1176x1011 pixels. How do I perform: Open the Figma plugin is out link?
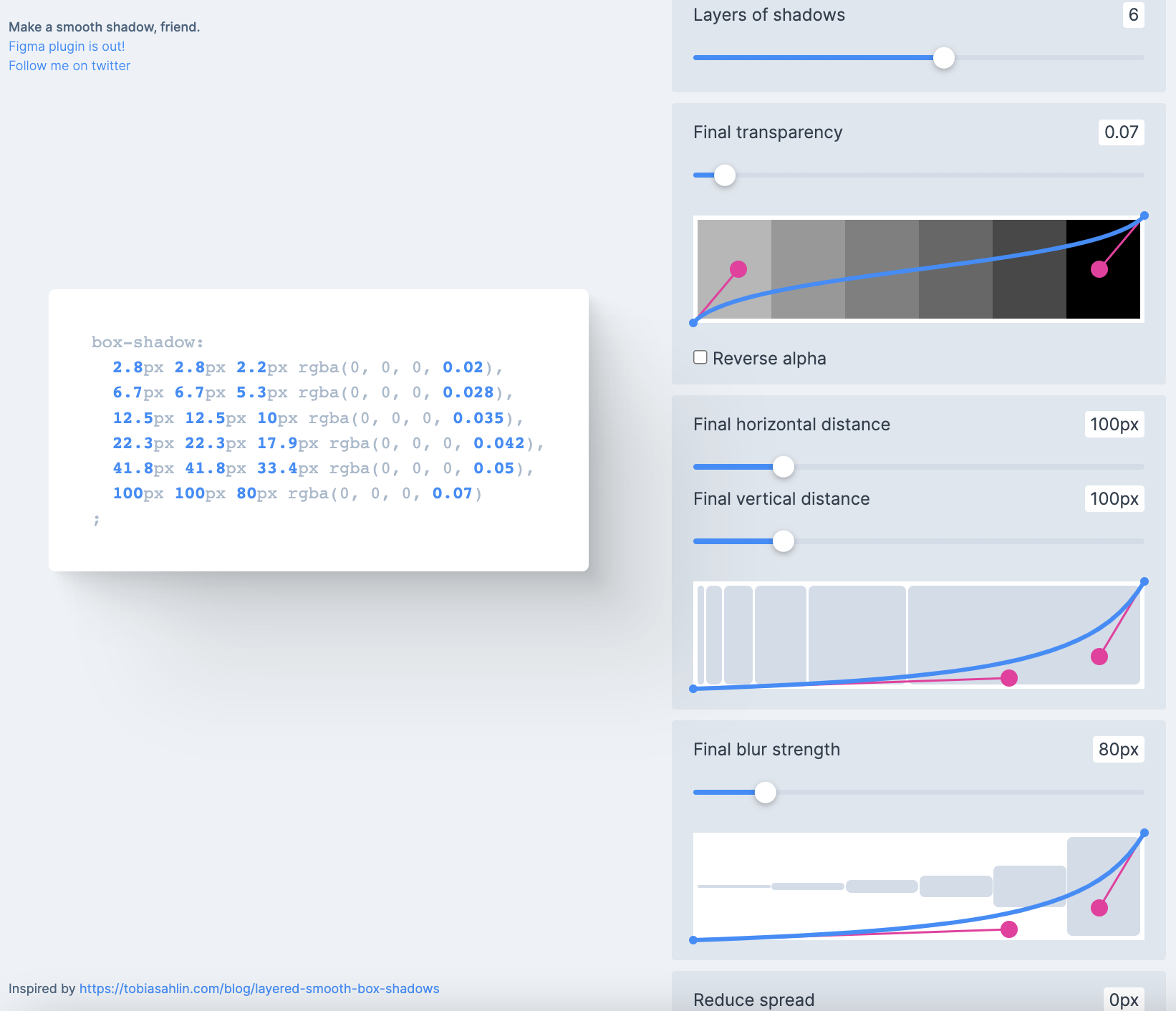(67, 47)
